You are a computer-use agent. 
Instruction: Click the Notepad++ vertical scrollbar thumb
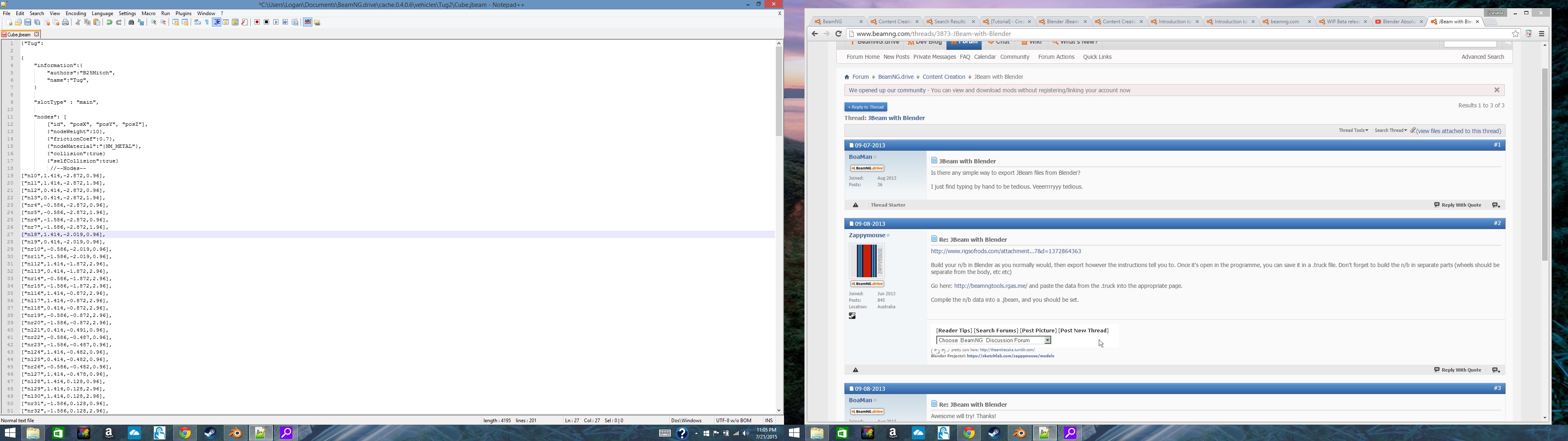[x=779, y=91]
